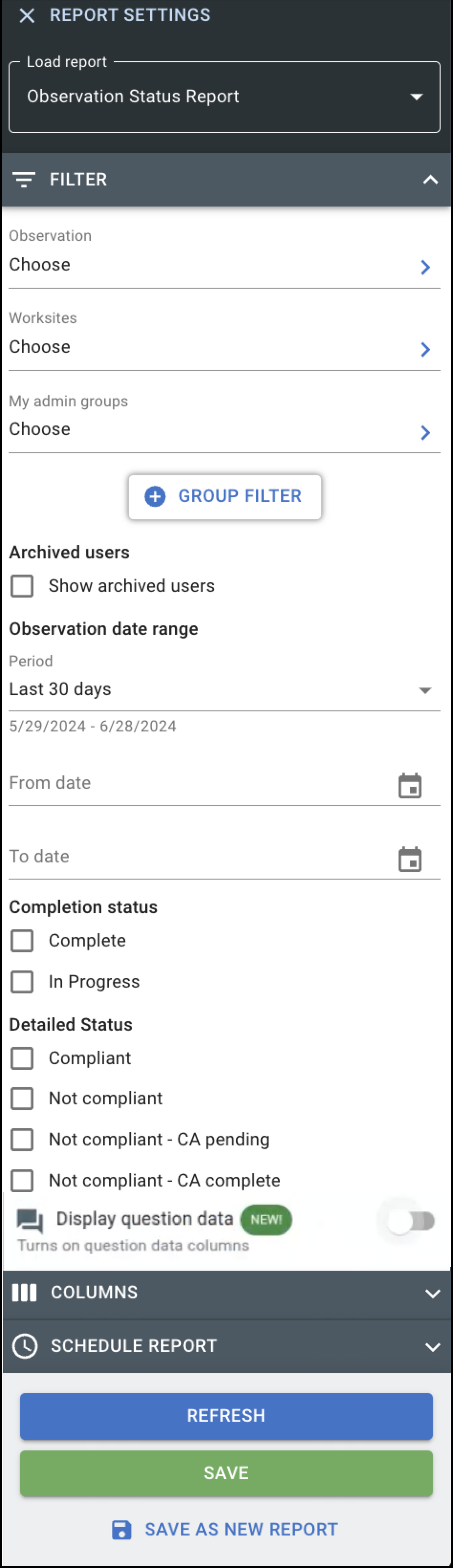Open the From date calendar picker

click(x=409, y=785)
